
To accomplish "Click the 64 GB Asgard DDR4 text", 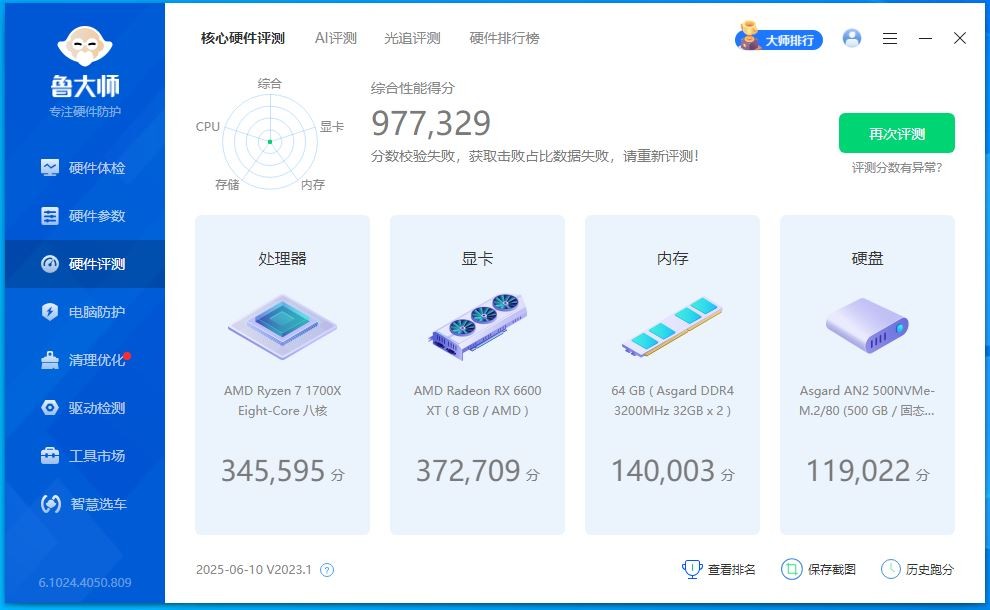I will click(672, 400).
